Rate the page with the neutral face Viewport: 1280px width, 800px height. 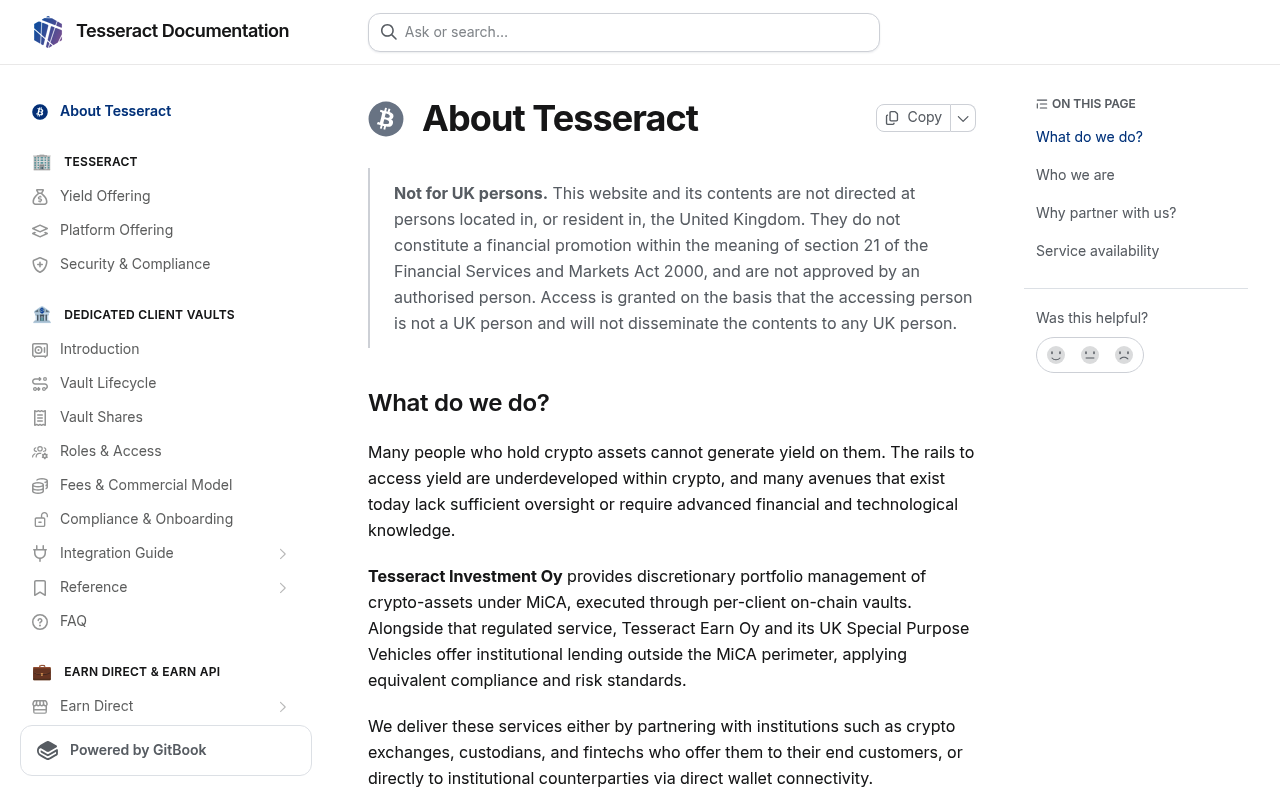(x=1090, y=355)
